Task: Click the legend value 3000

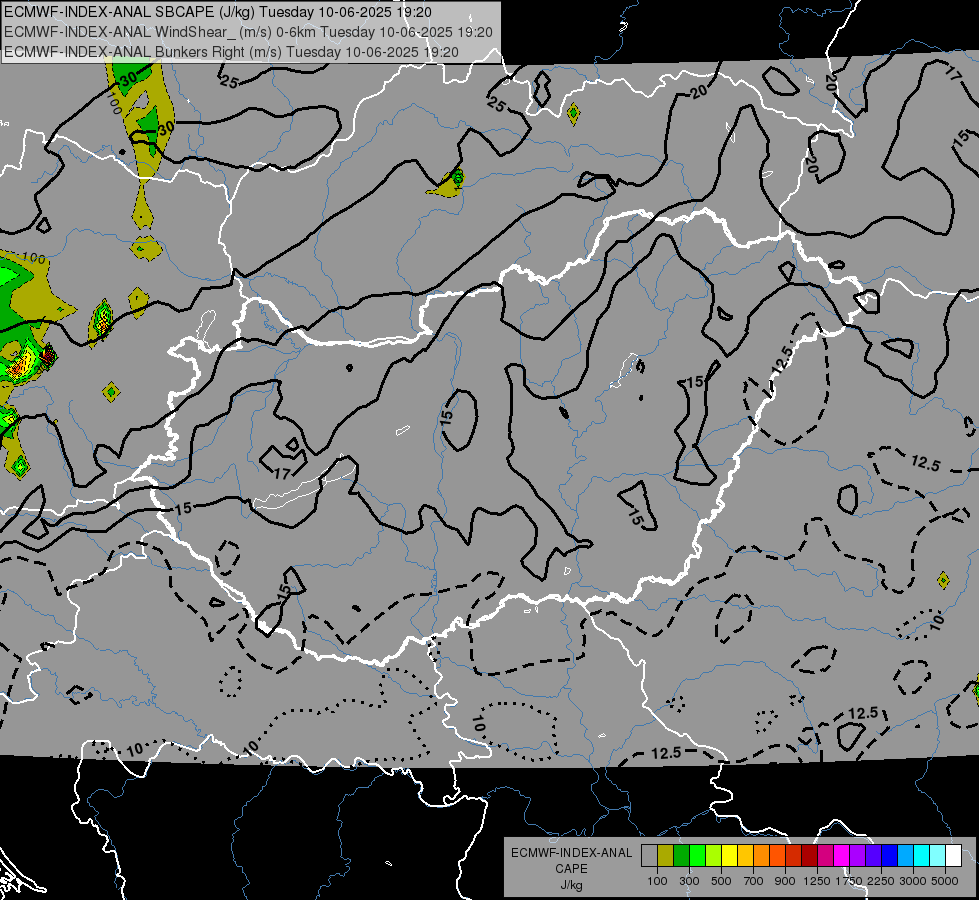Action: click(913, 881)
